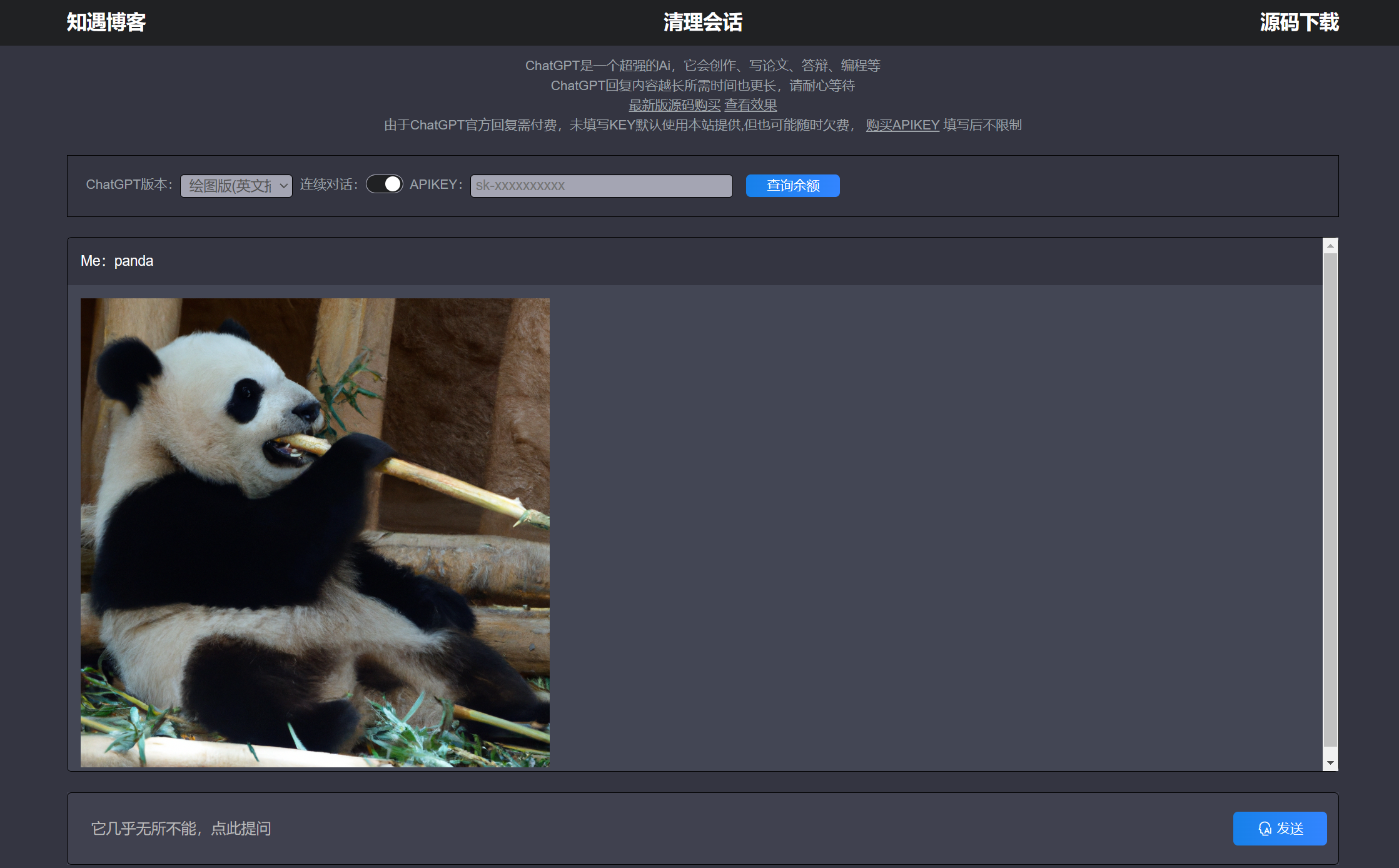Click the scrollbar down arrow in chat

click(x=1330, y=763)
